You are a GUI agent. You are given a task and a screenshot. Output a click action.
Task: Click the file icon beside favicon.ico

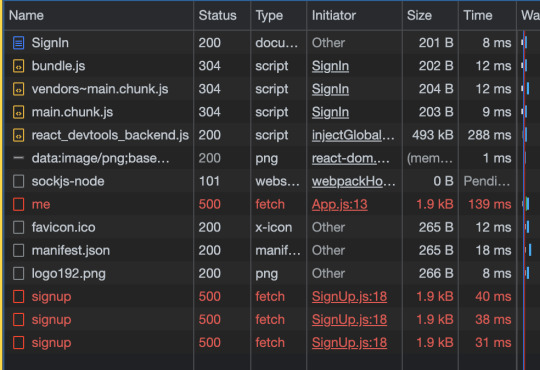pyautogui.click(x=19, y=227)
